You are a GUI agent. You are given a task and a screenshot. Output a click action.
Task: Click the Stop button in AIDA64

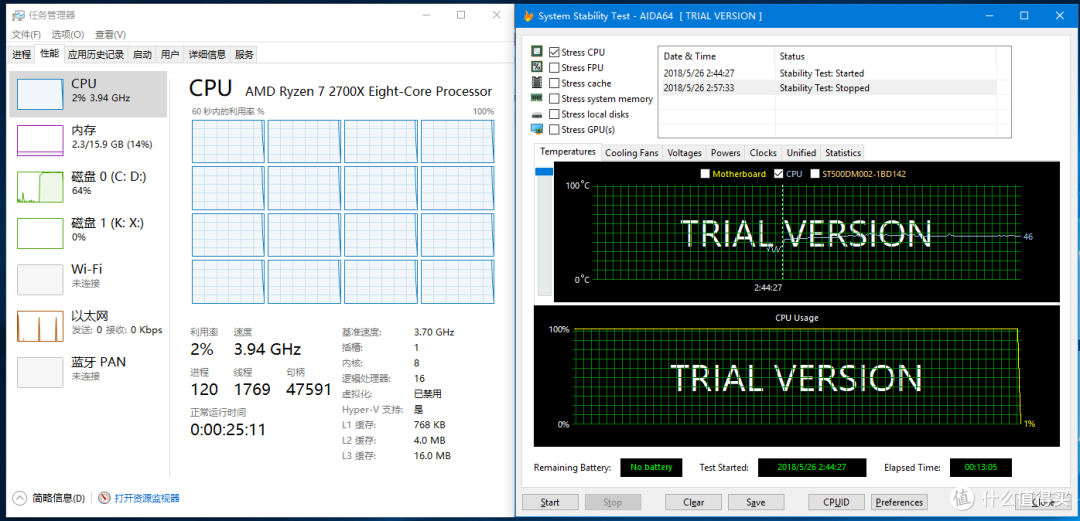click(613, 502)
